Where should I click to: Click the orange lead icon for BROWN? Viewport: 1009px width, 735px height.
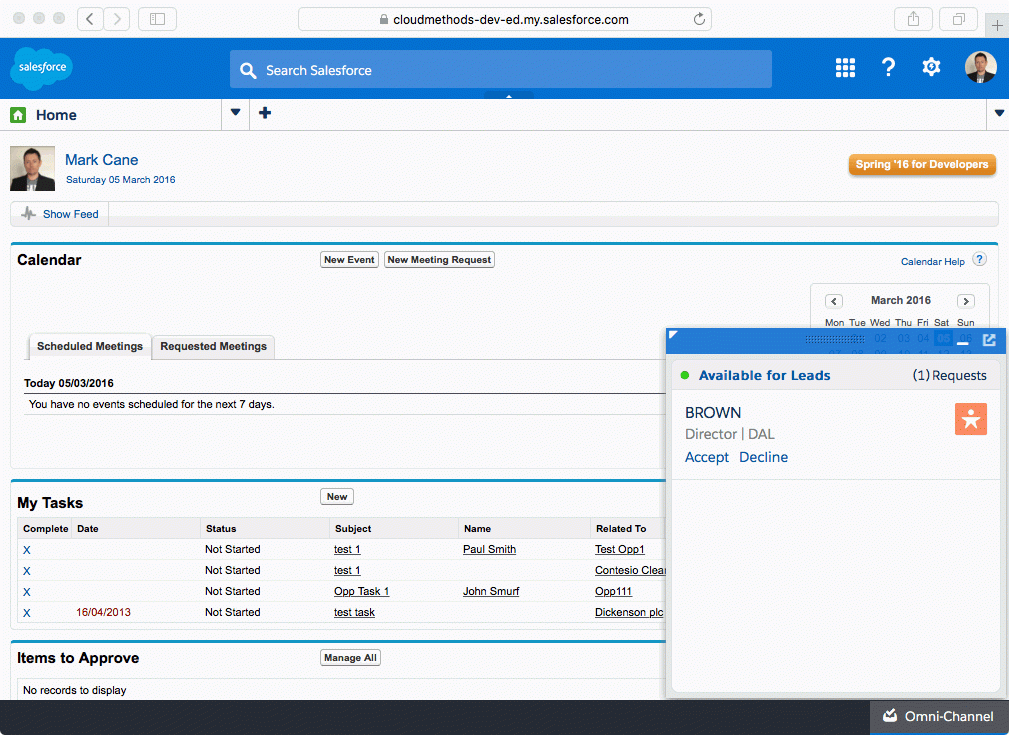pyautogui.click(x=970, y=419)
